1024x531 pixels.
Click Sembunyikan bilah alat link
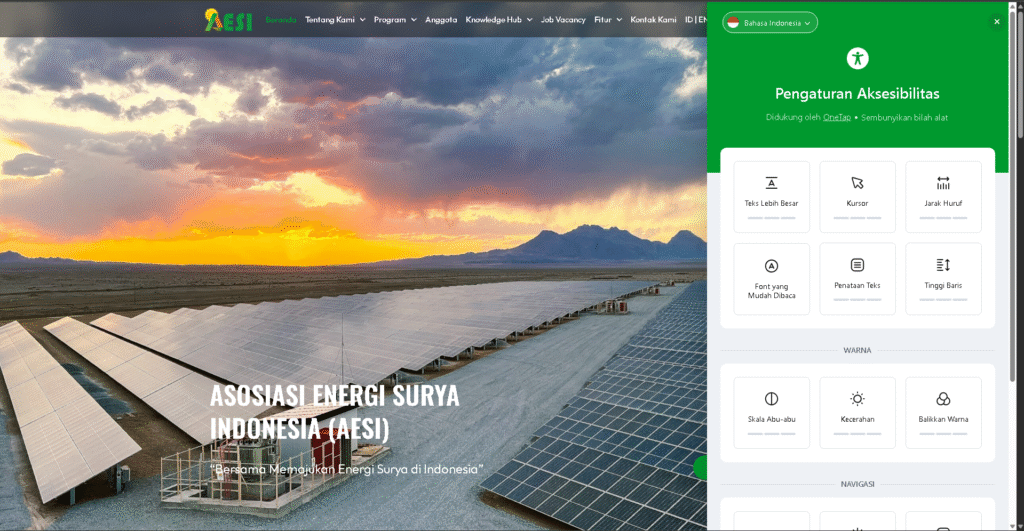[x=904, y=118]
